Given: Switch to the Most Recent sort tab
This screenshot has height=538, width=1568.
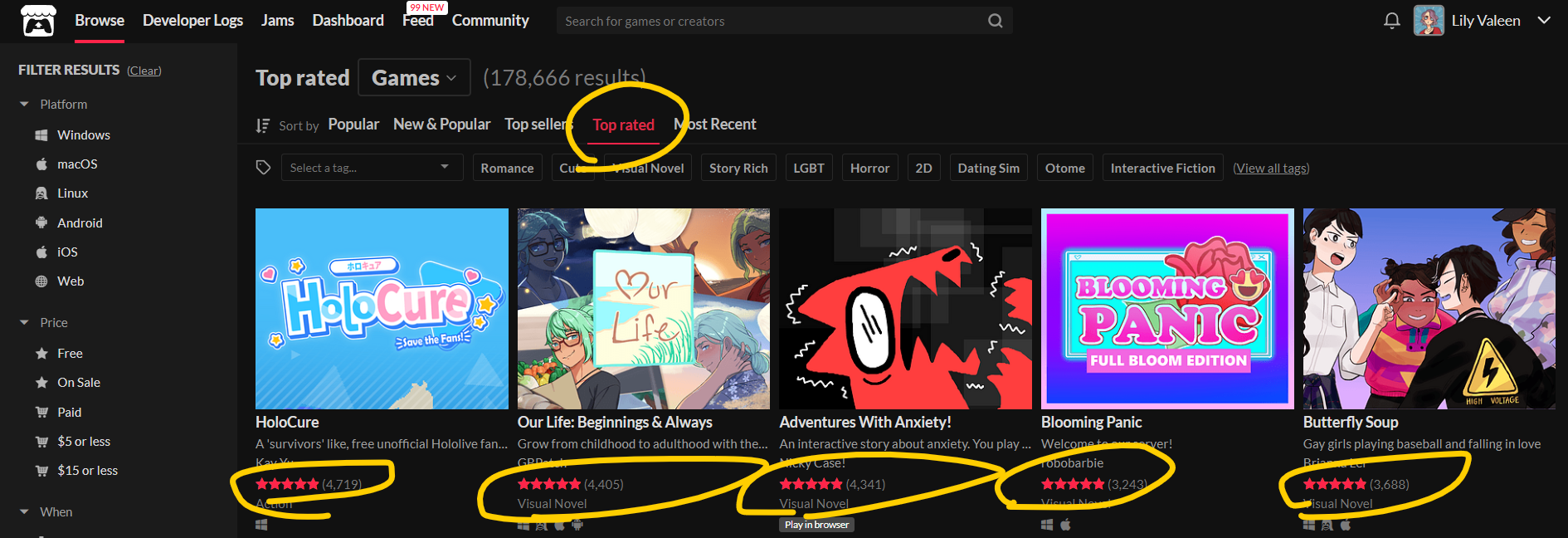Looking at the screenshot, I should point(716,125).
